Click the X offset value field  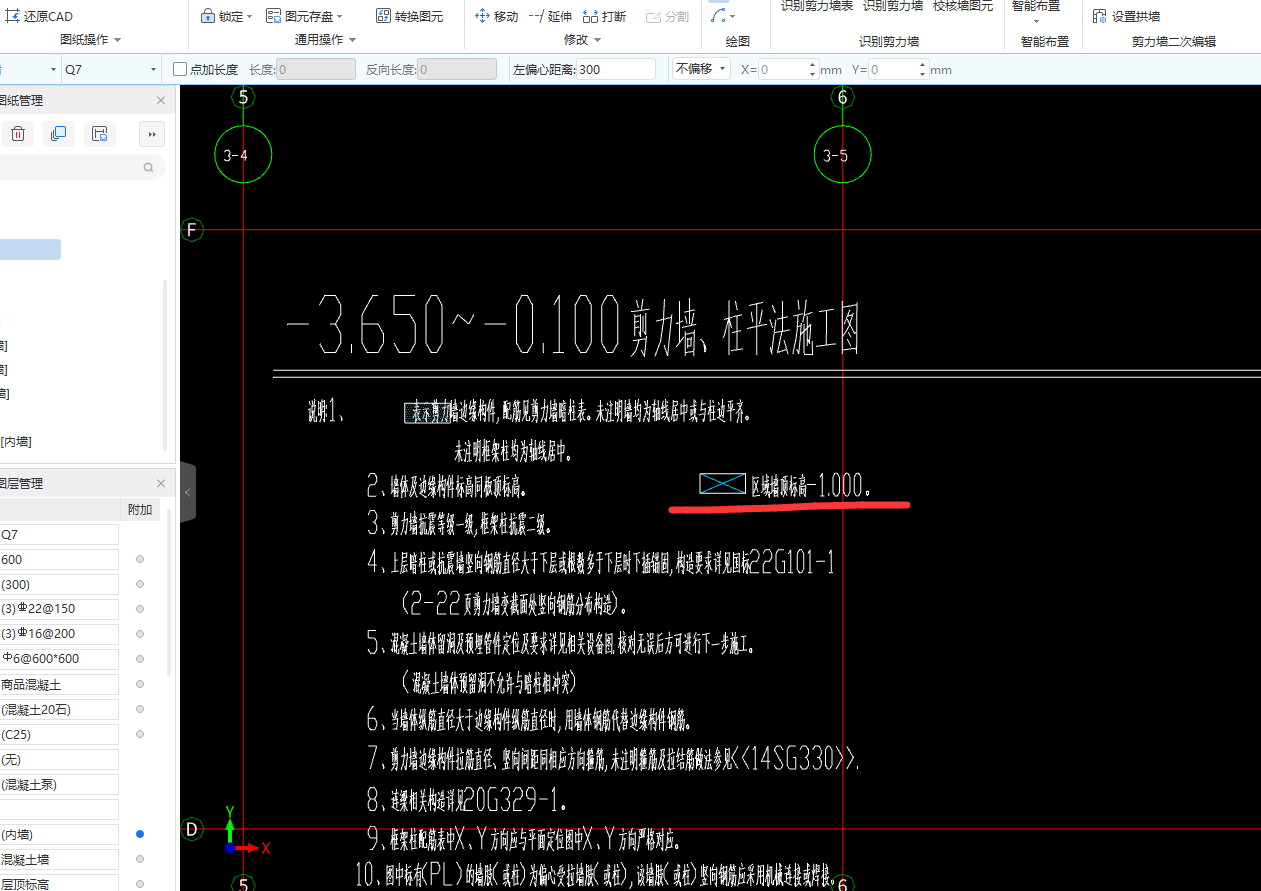782,69
